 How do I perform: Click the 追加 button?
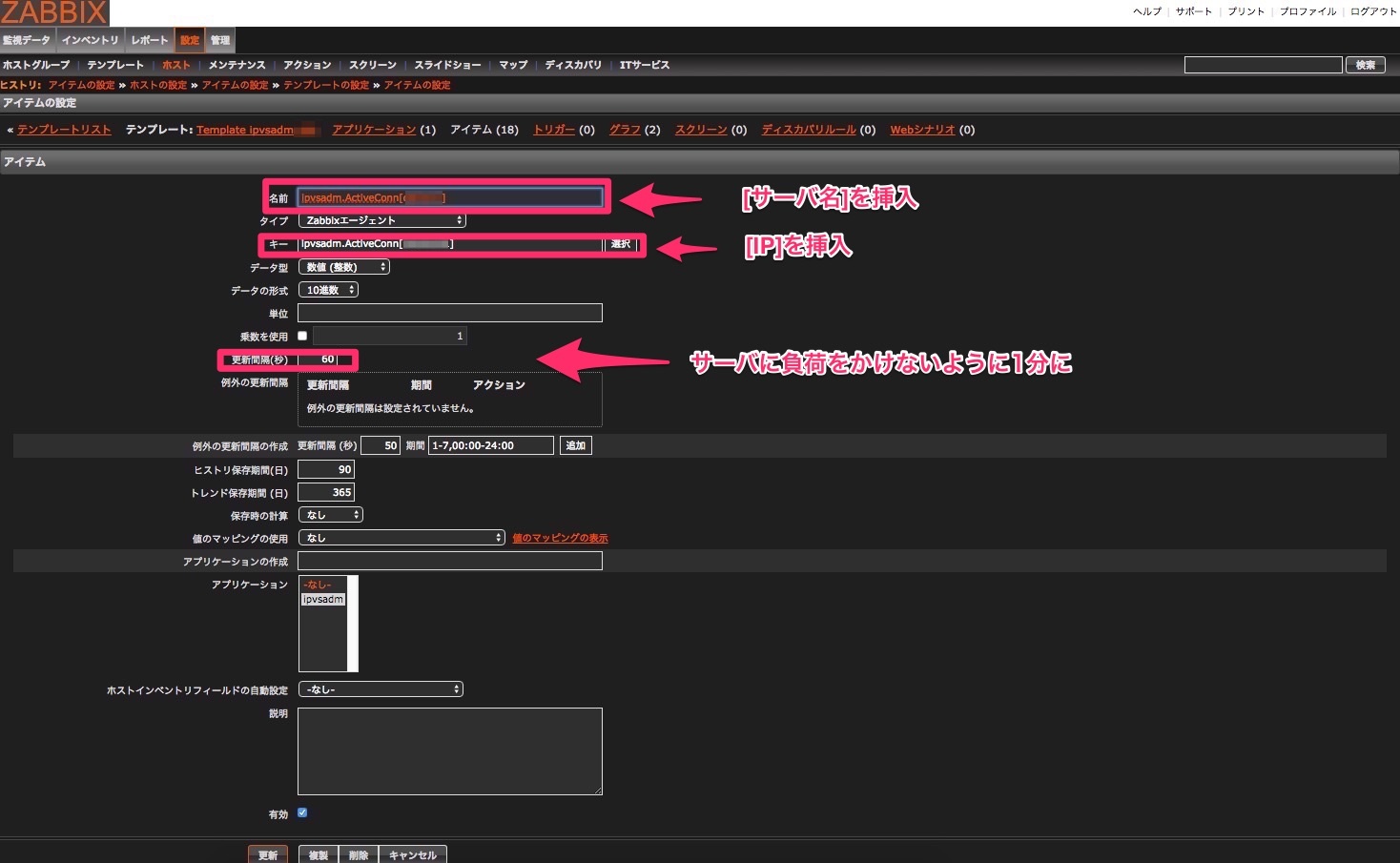(576, 445)
